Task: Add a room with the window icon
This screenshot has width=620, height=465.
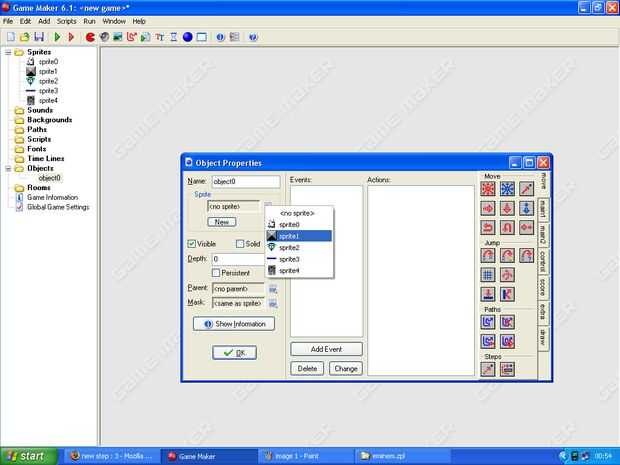Action: (202, 37)
